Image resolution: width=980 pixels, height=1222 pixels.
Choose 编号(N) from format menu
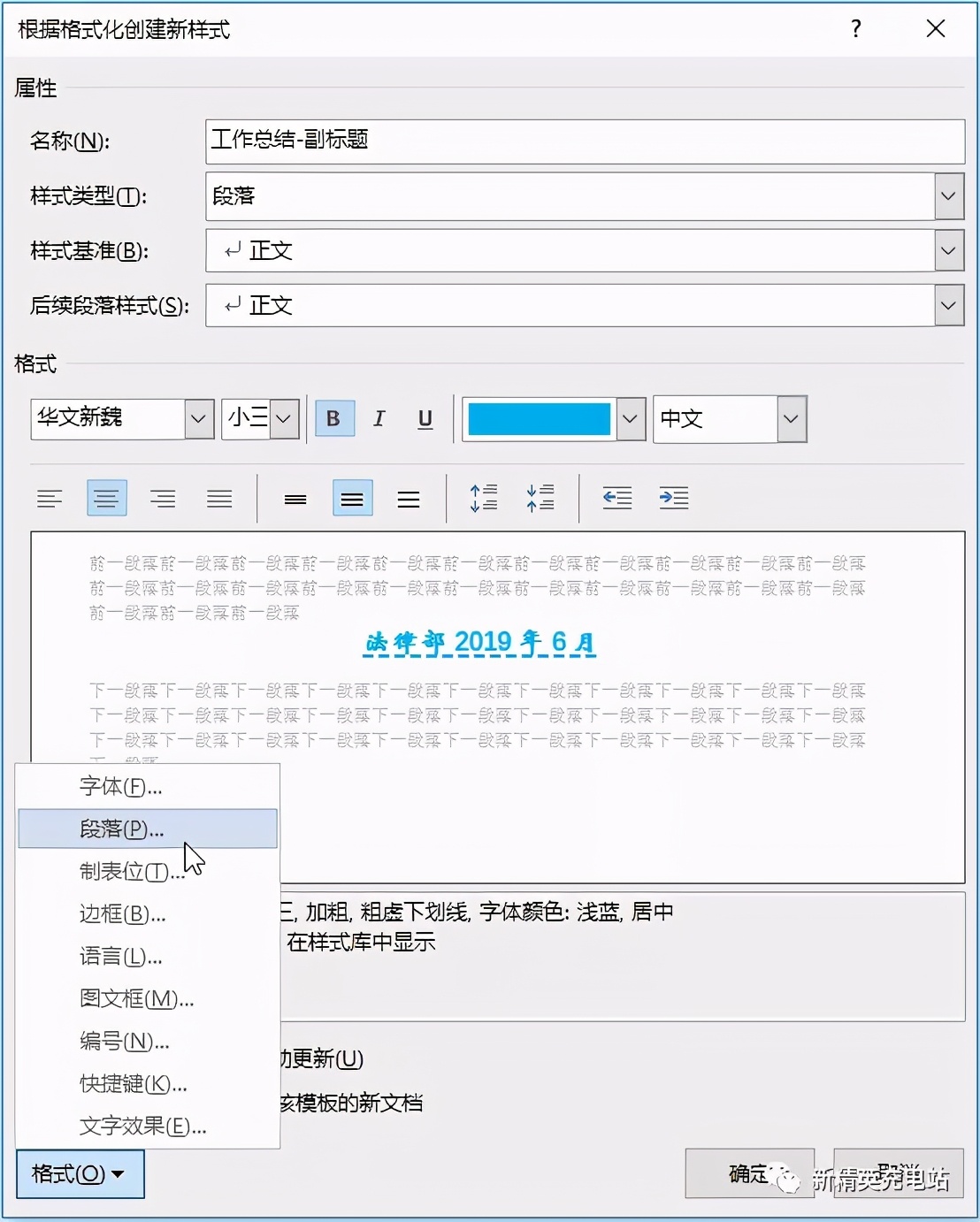tap(148, 1041)
